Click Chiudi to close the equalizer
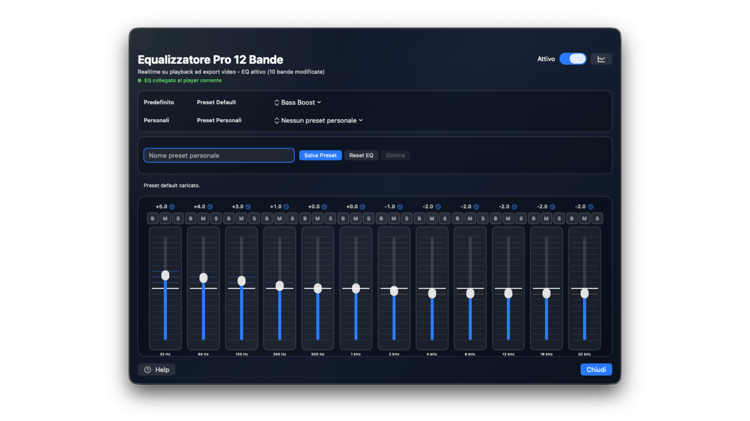 [596, 370]
